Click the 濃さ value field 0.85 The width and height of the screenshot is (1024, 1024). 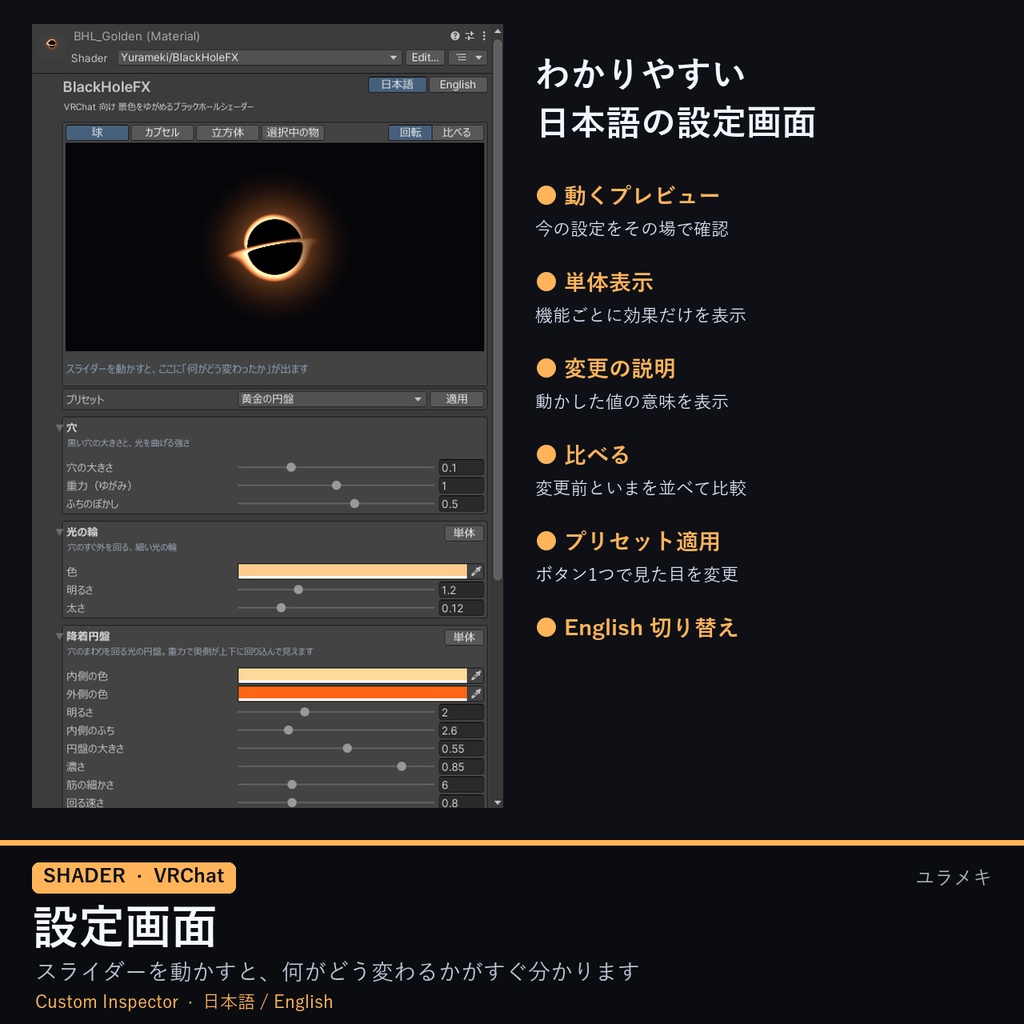point(461,767)
